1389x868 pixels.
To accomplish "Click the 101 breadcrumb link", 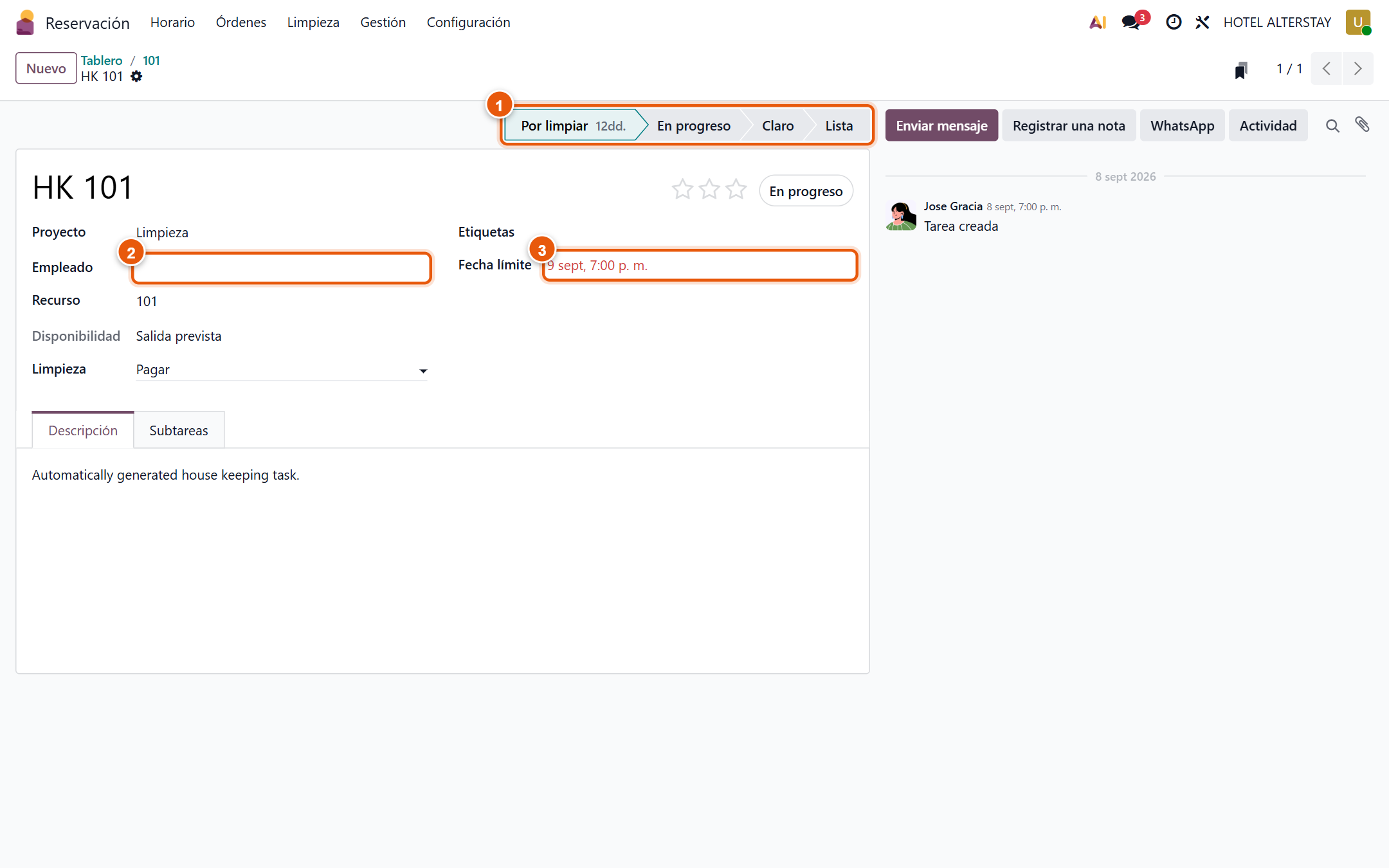I will 151,60.
